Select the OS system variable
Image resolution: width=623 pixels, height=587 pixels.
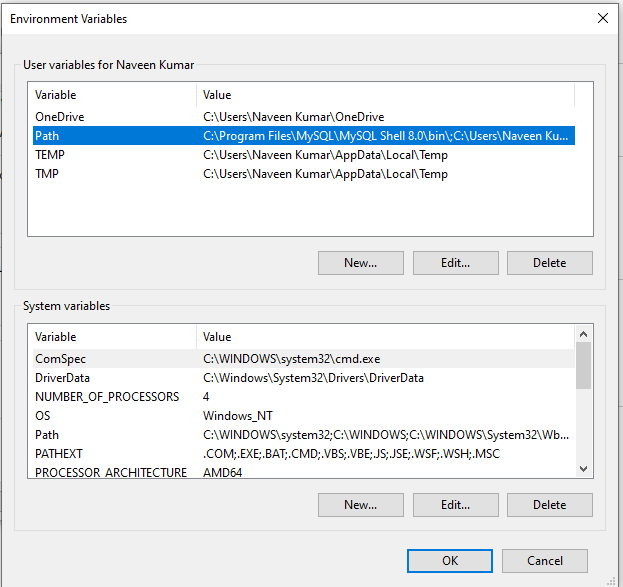(304, 416)
